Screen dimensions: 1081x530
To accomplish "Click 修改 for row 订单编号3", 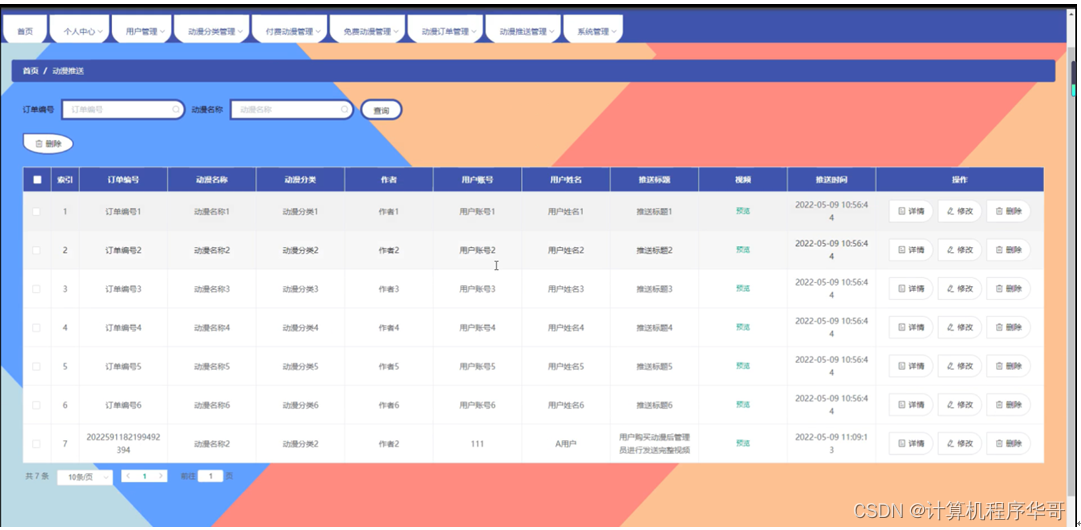I will [x=960, y=289].
